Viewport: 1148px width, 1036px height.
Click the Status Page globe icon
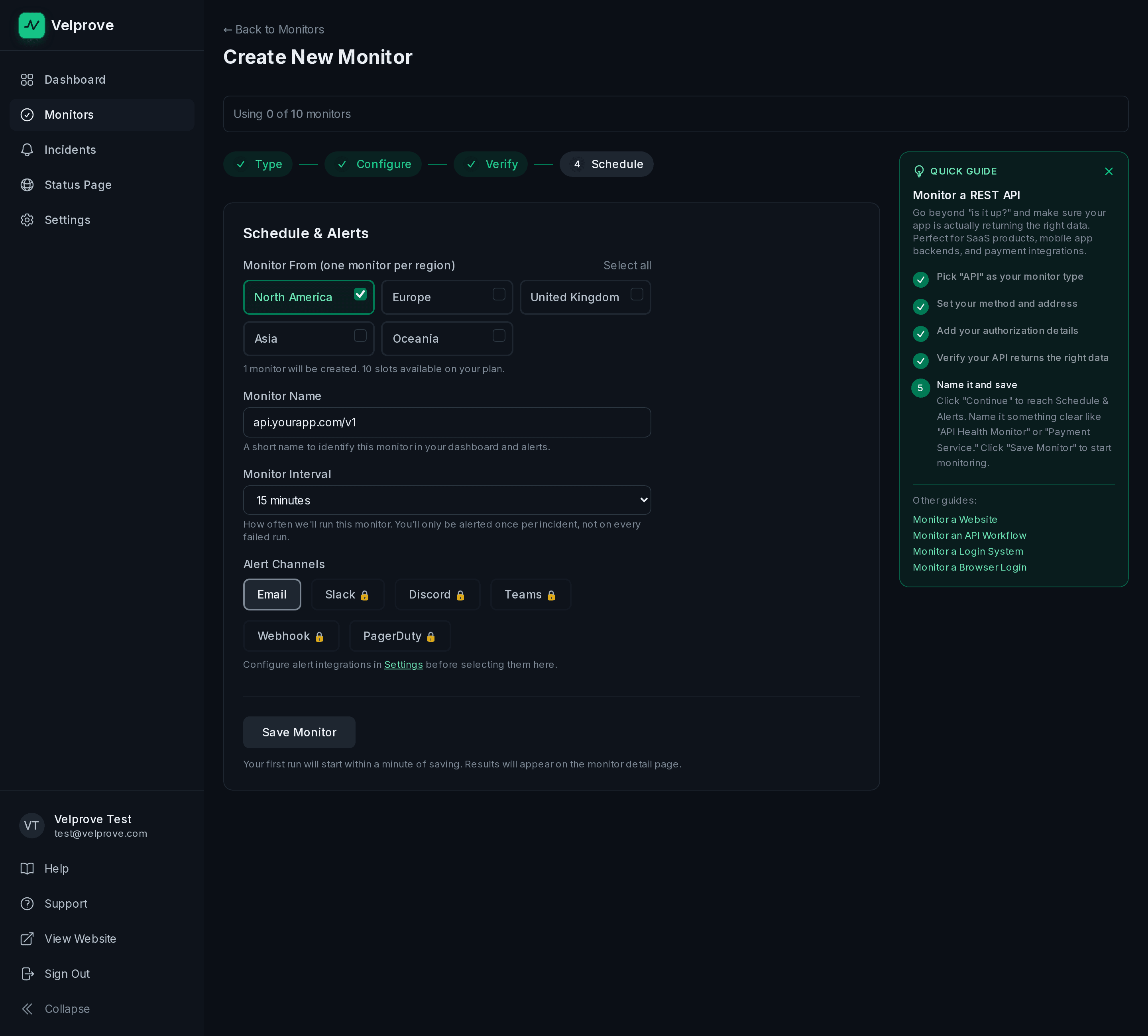click(x=27, y=185)
